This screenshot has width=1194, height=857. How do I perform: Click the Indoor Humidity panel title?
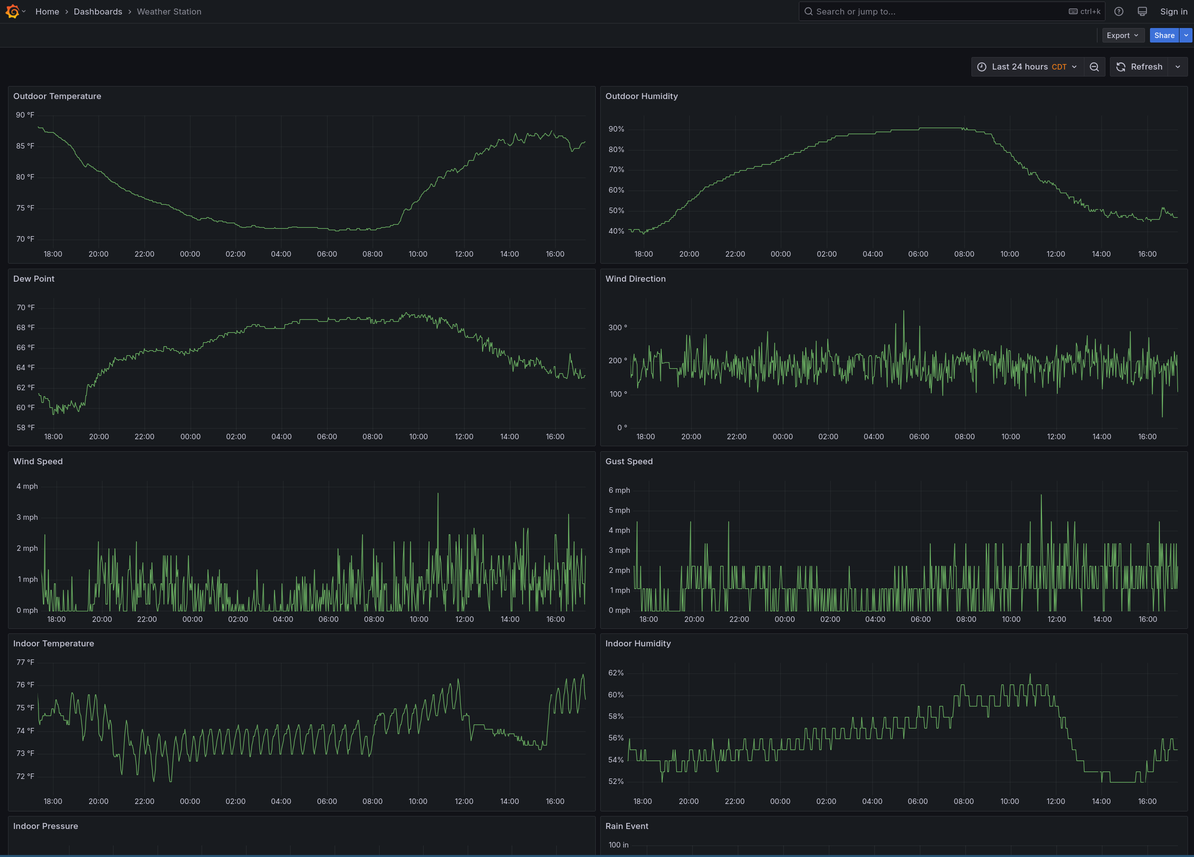click(638, 644)
